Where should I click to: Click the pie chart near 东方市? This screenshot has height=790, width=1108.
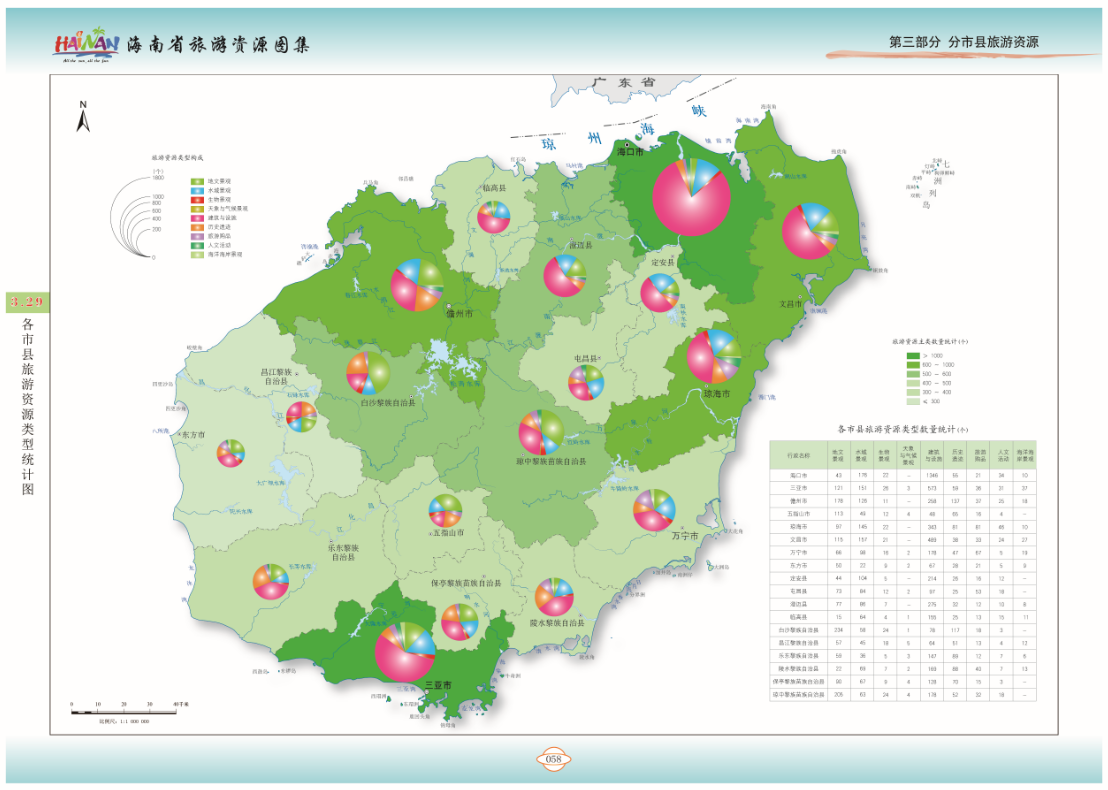(231, 453)
